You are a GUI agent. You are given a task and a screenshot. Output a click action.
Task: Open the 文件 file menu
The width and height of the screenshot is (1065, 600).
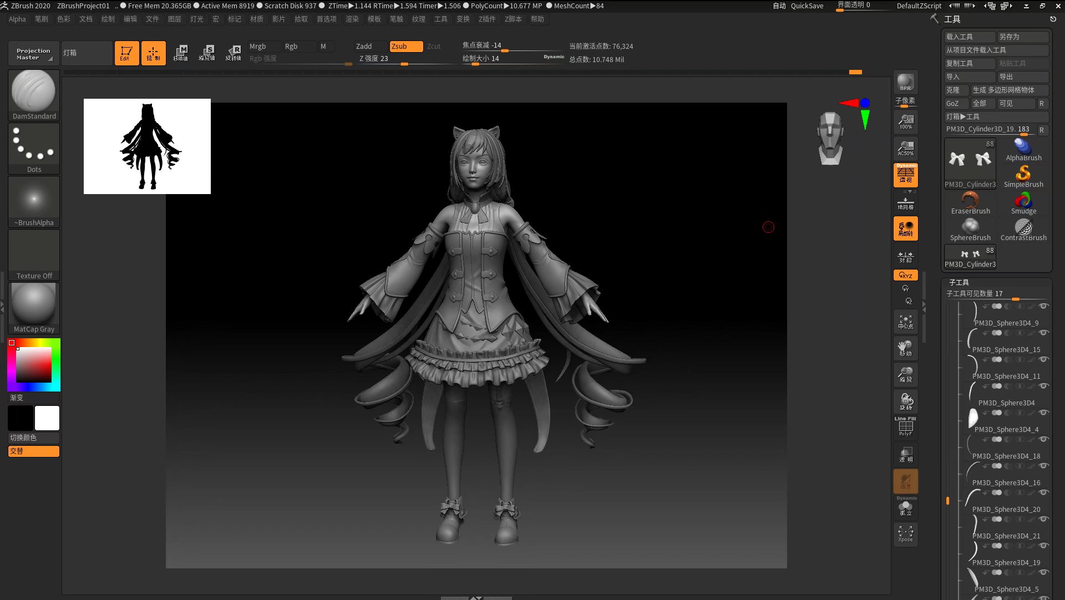[x=152, y=19]
